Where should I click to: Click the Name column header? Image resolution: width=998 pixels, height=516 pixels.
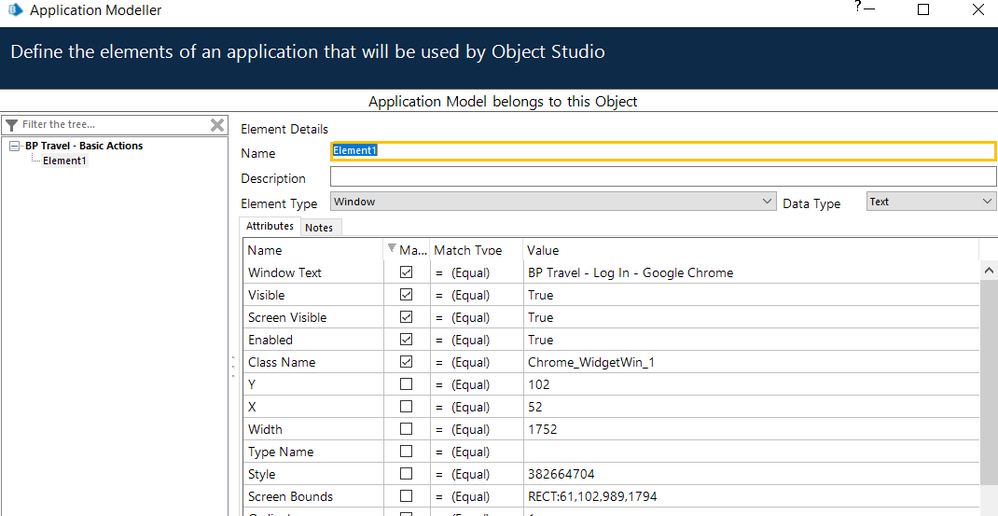[x=265, y=250]
